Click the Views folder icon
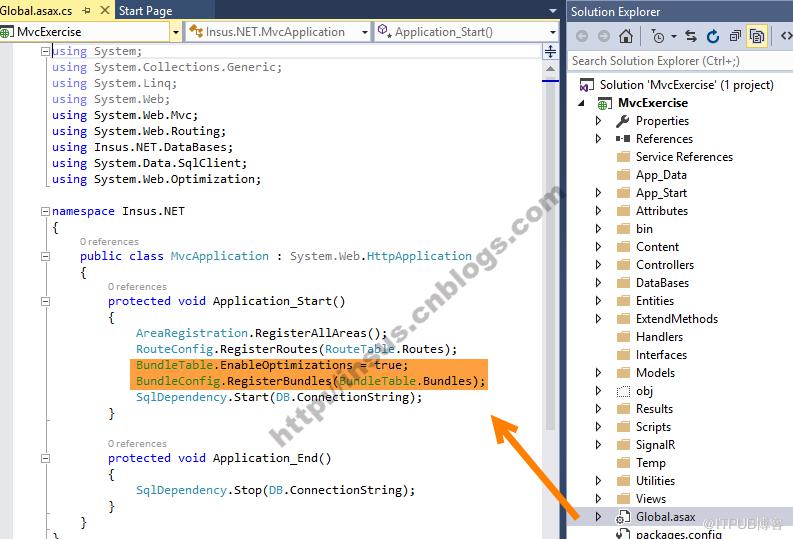 (x=624, y=499)
